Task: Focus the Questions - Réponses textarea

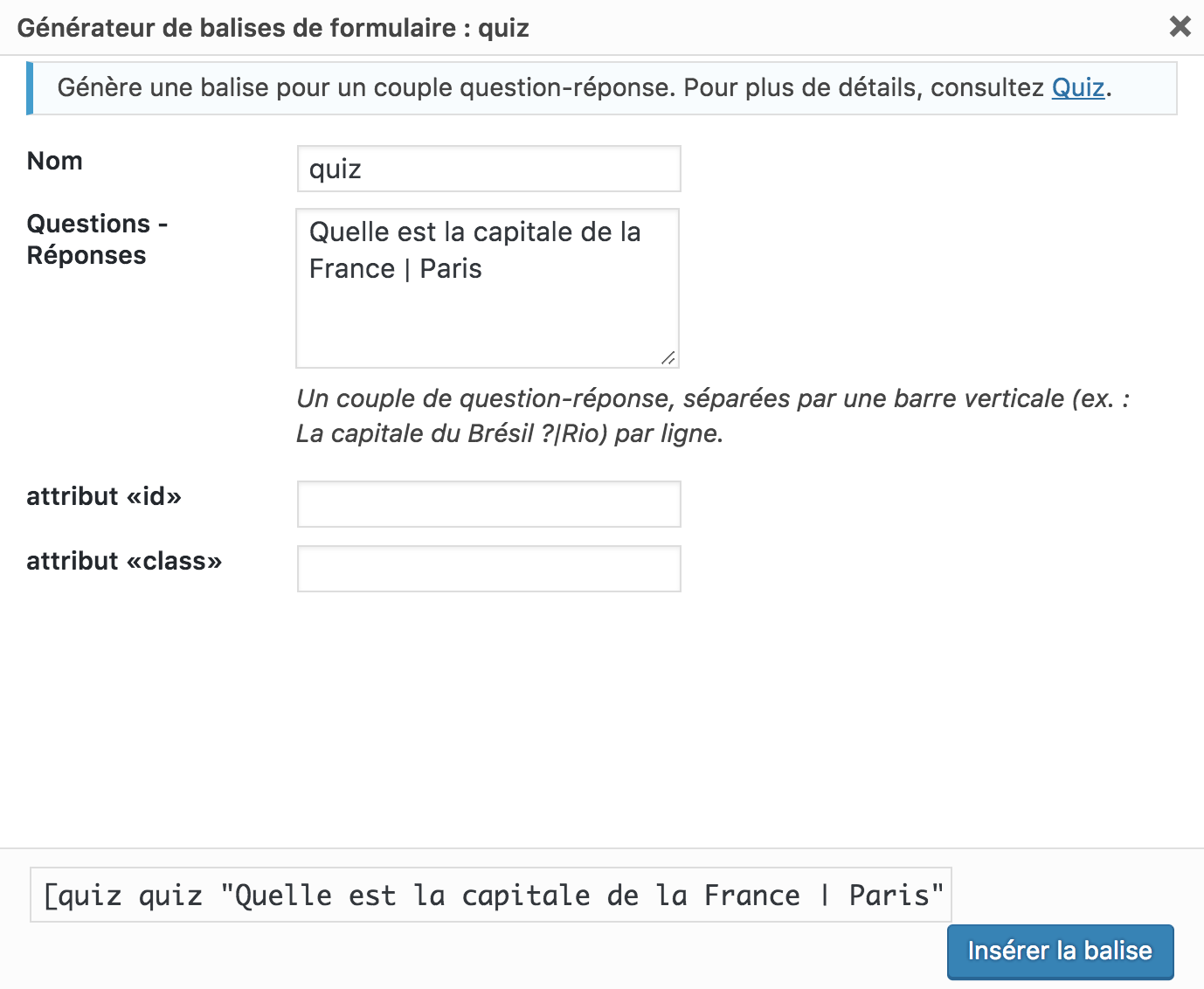Action: (x=488, y=315)
